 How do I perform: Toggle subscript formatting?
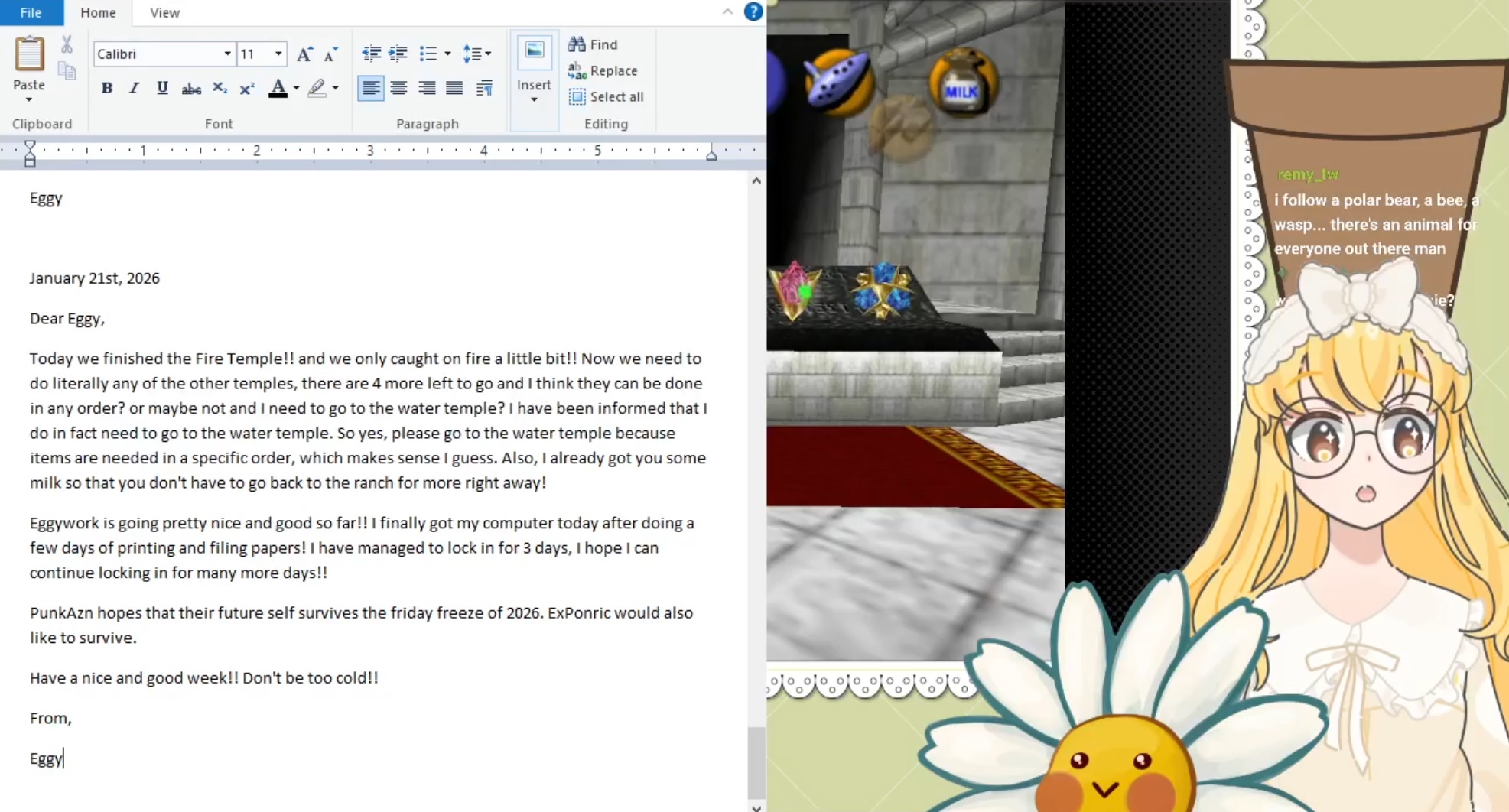click(220, 88)
